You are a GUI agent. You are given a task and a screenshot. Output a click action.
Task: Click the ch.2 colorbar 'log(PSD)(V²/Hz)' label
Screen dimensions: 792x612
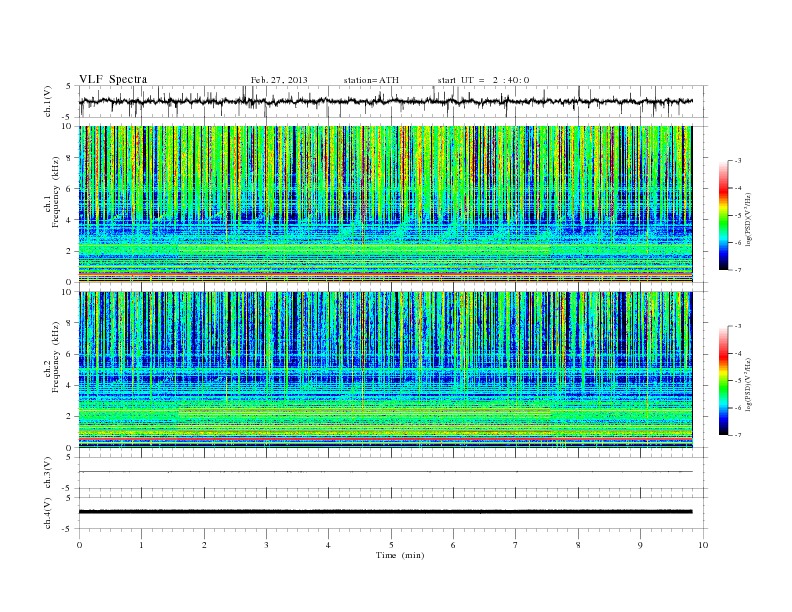click(749, 385)
